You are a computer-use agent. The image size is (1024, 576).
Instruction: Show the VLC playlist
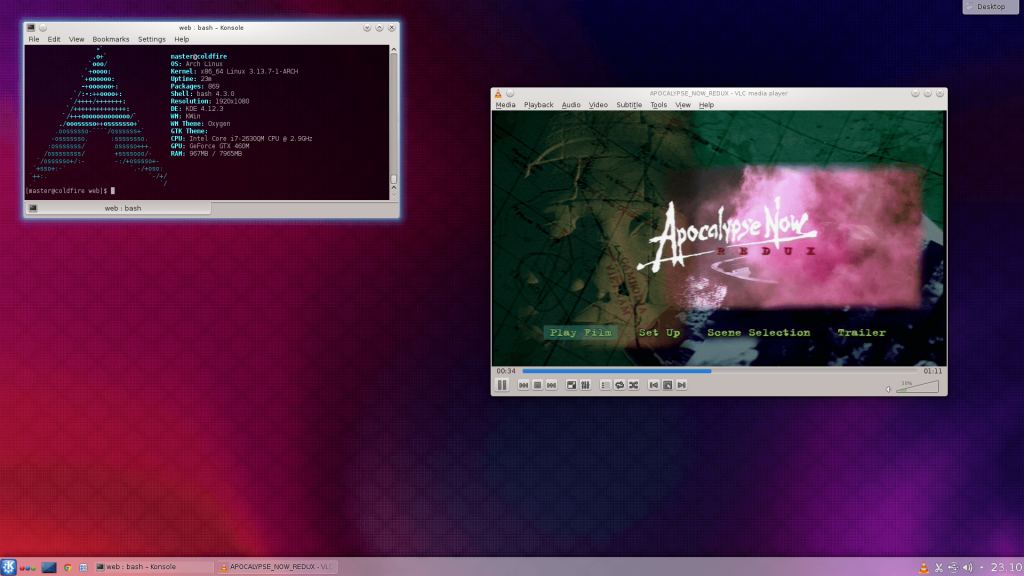coord(605,385)
